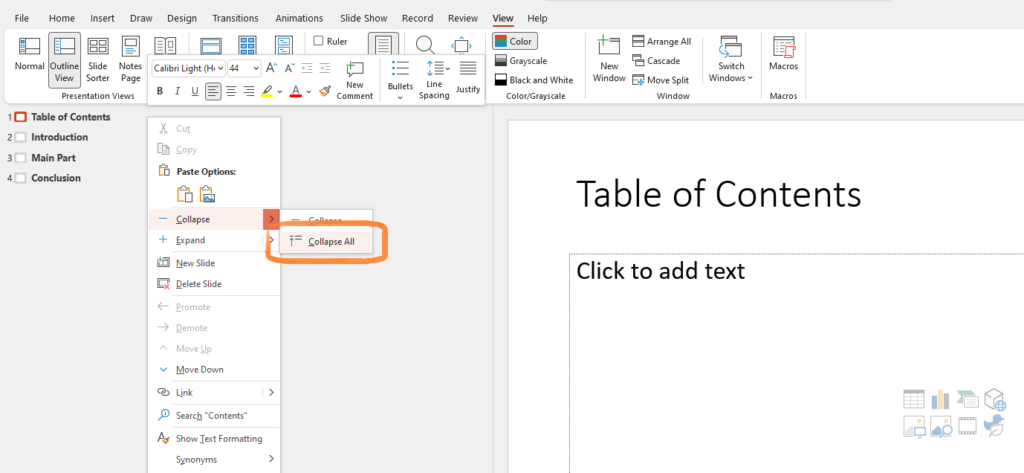Toggle bold in mini toolbar
The height and width of the screenshot is (473, 1024).
(x=159, y=91)
